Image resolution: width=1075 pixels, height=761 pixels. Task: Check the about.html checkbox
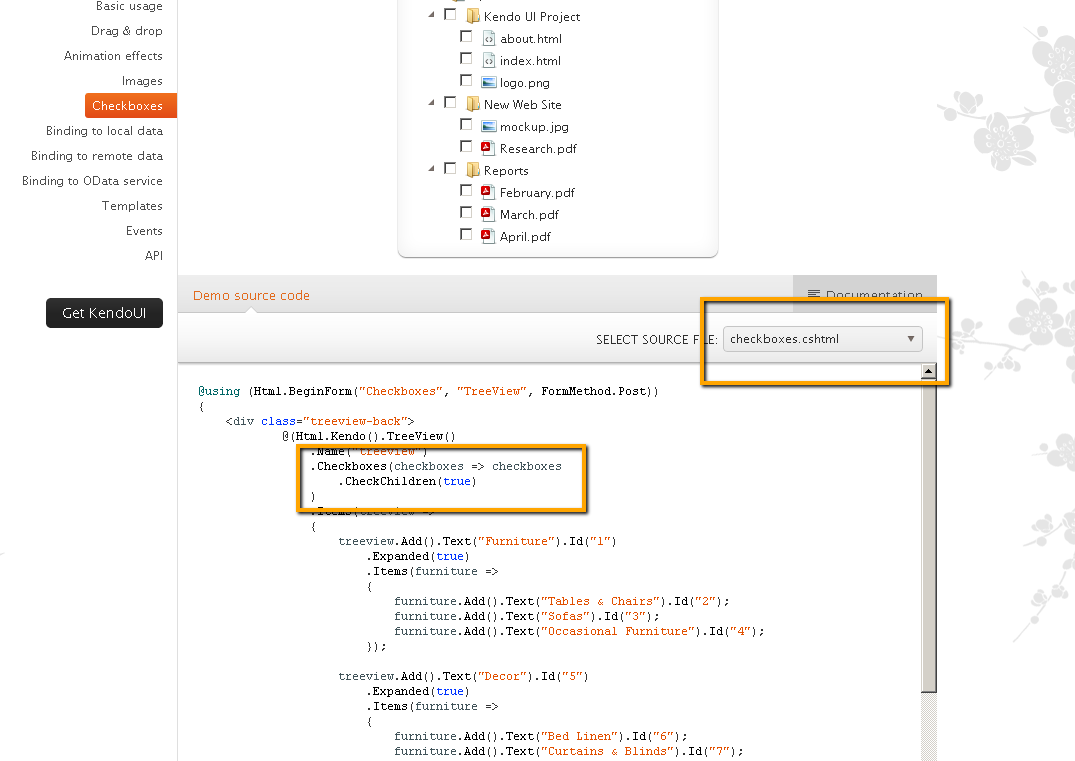[x=466, y=36]
